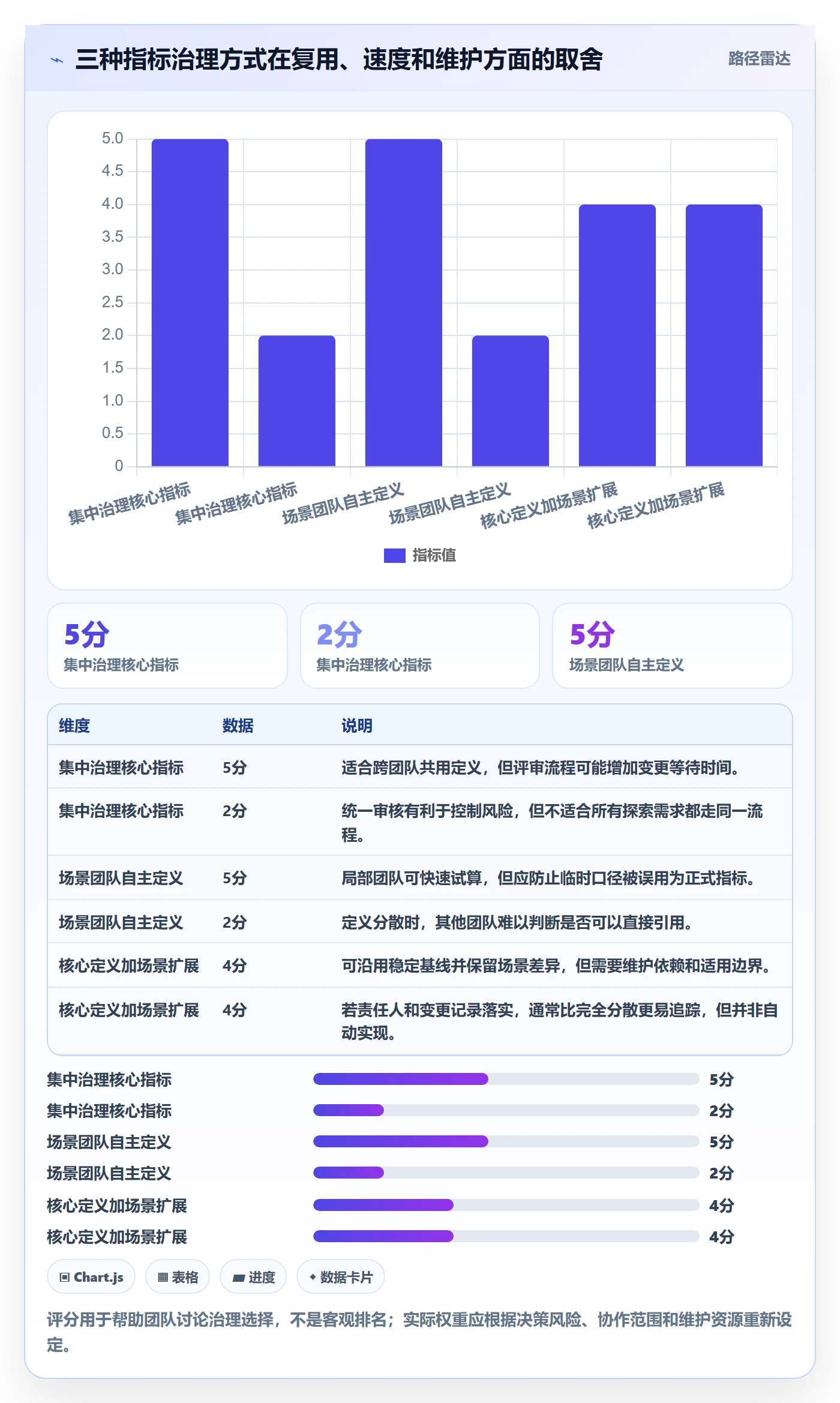Click 5分 in the 适合跨团队共用定义 table row
Viewport: 840px width, 1403px height.
click(235, 768)
